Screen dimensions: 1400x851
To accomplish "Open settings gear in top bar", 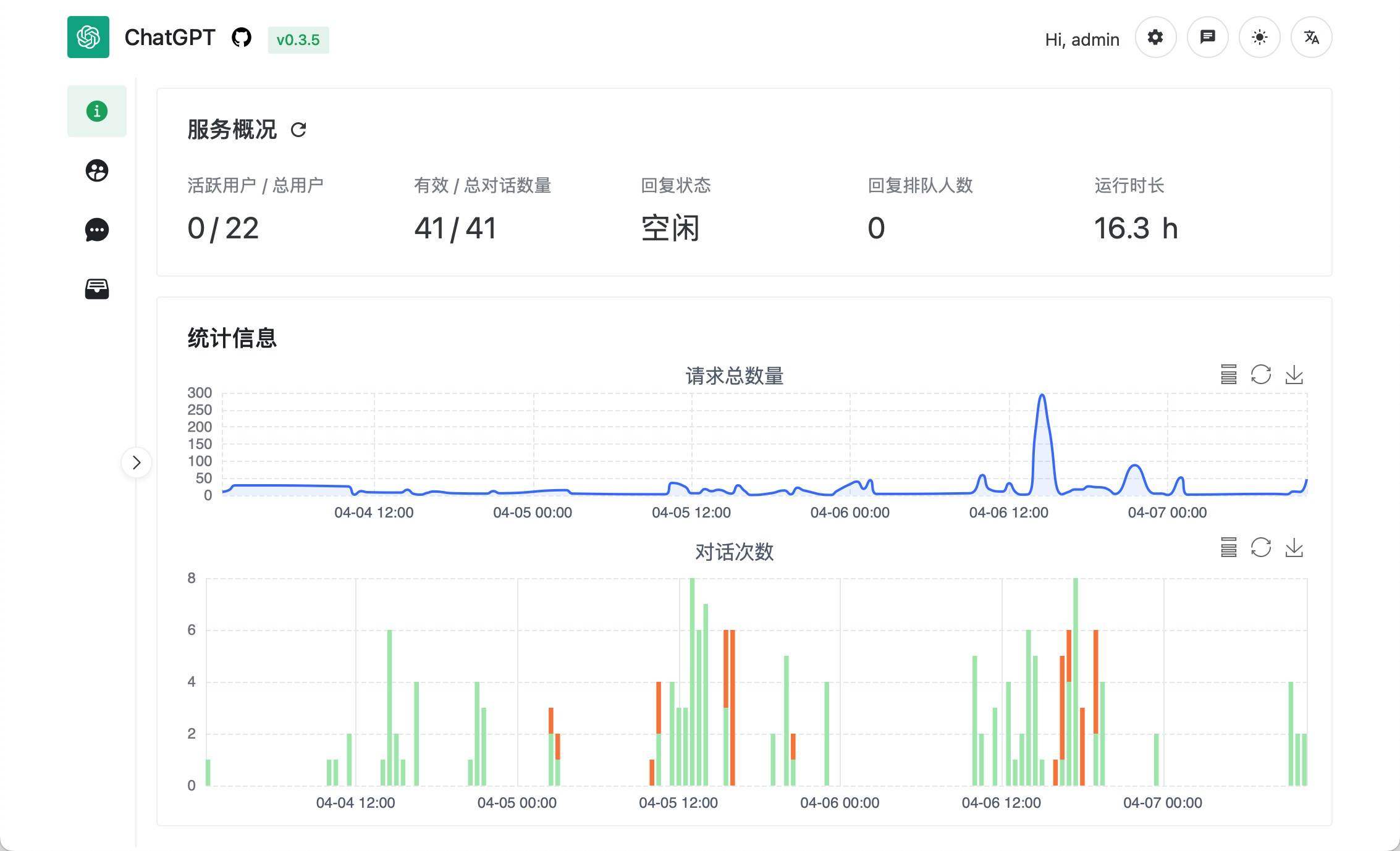I will tap(1155, 38).
